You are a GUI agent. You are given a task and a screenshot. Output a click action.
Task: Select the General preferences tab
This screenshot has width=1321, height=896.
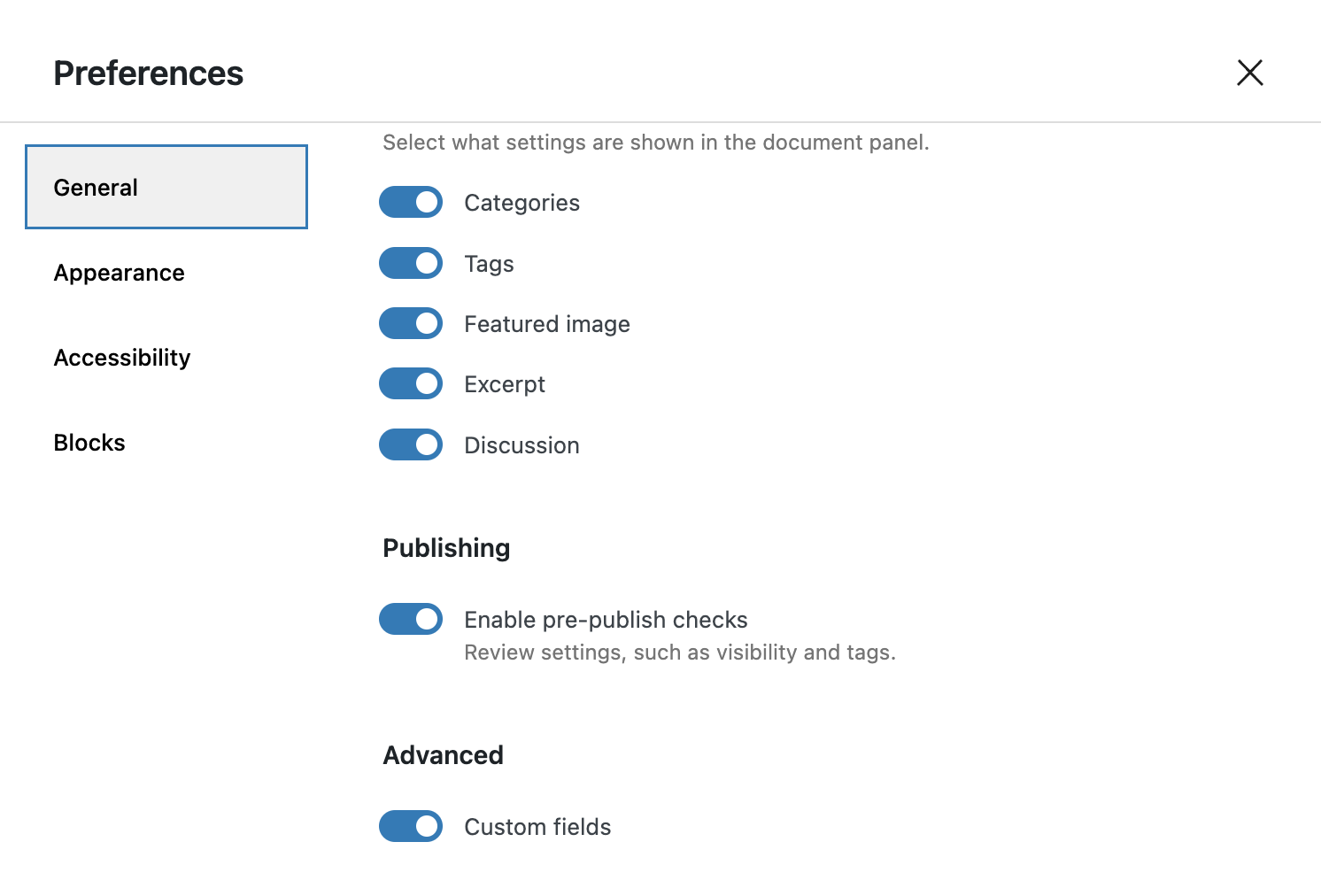[166, 187]
